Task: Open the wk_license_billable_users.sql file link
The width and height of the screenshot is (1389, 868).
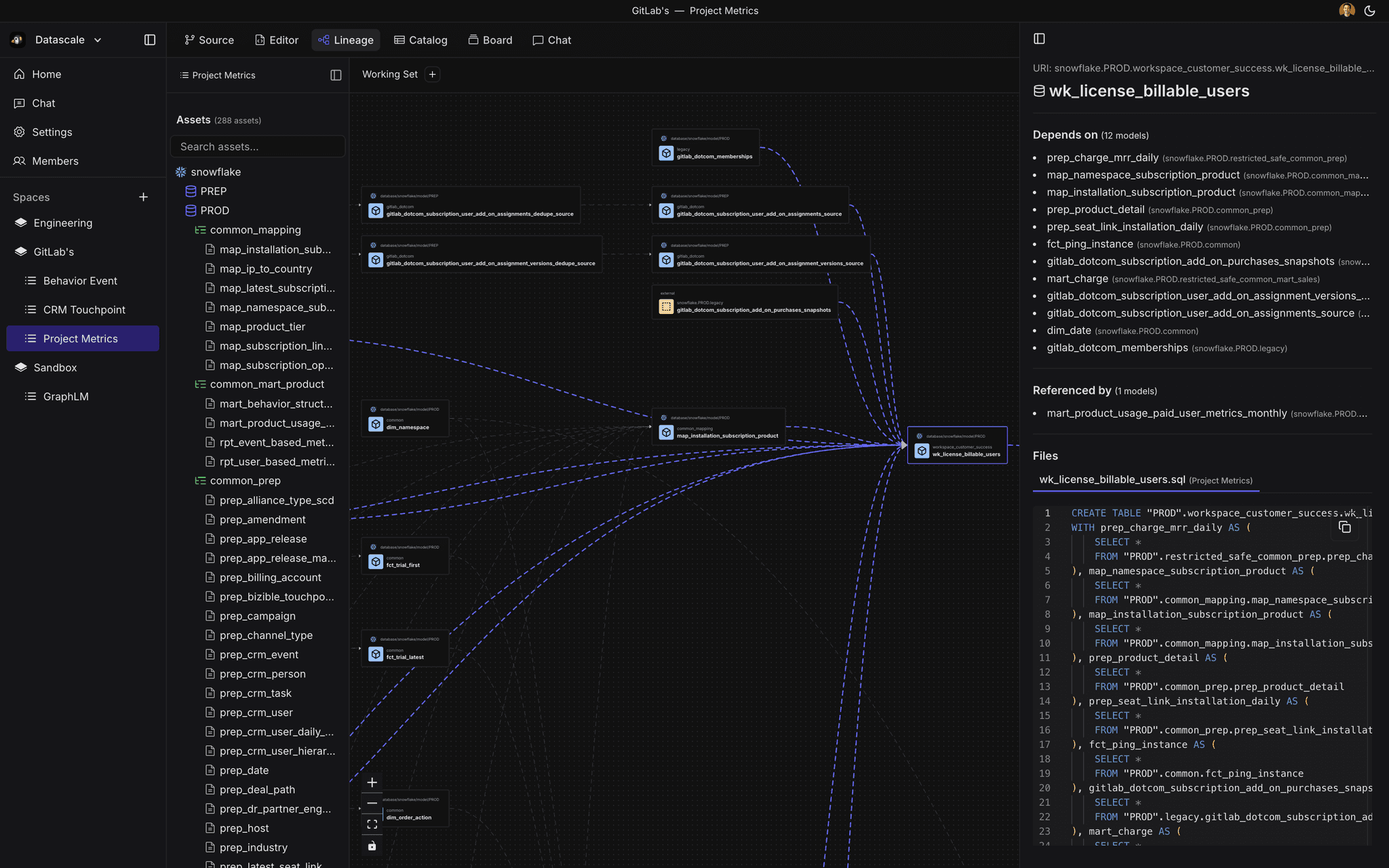Action: 1111,479
